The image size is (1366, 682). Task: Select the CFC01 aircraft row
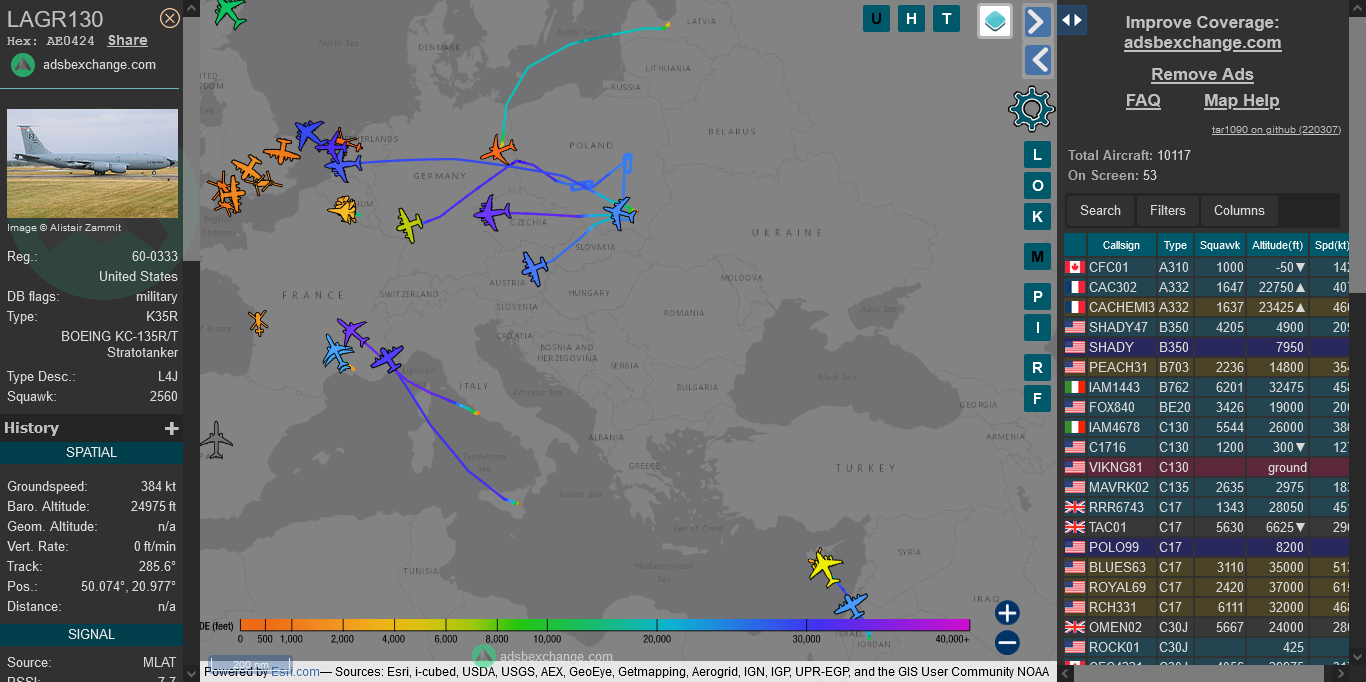[x=1207, y=267]
